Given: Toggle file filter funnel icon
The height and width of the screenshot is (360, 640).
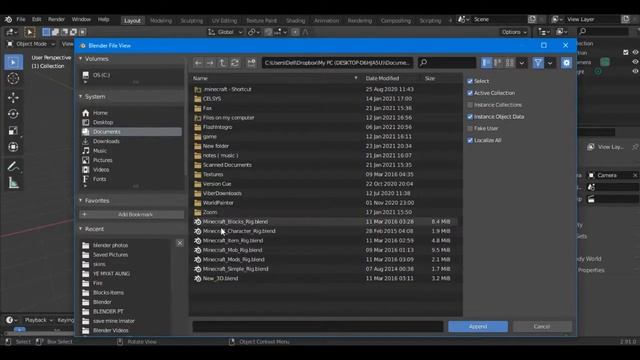Looking at the screenshot, I should click(x=538, y=63).
